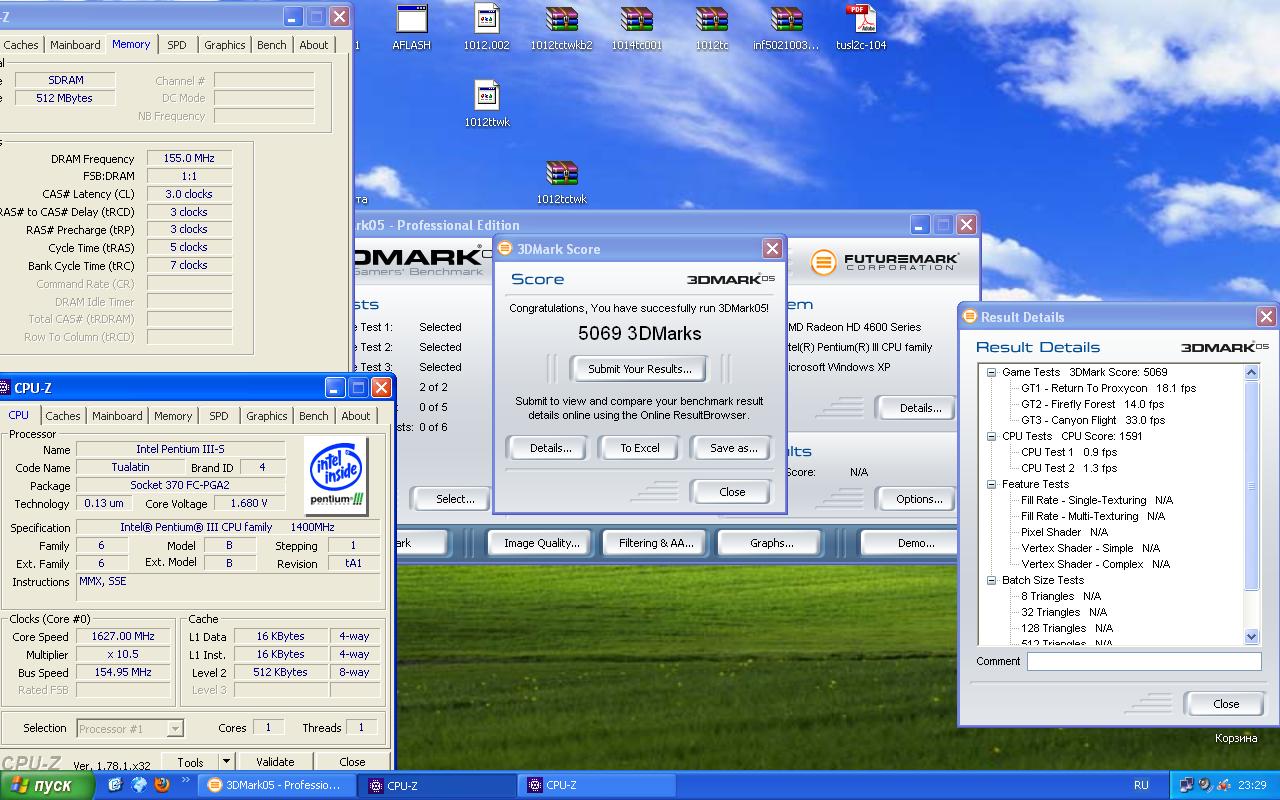
Task: Click Save as in the score dialog
Action: coord(733,448)
